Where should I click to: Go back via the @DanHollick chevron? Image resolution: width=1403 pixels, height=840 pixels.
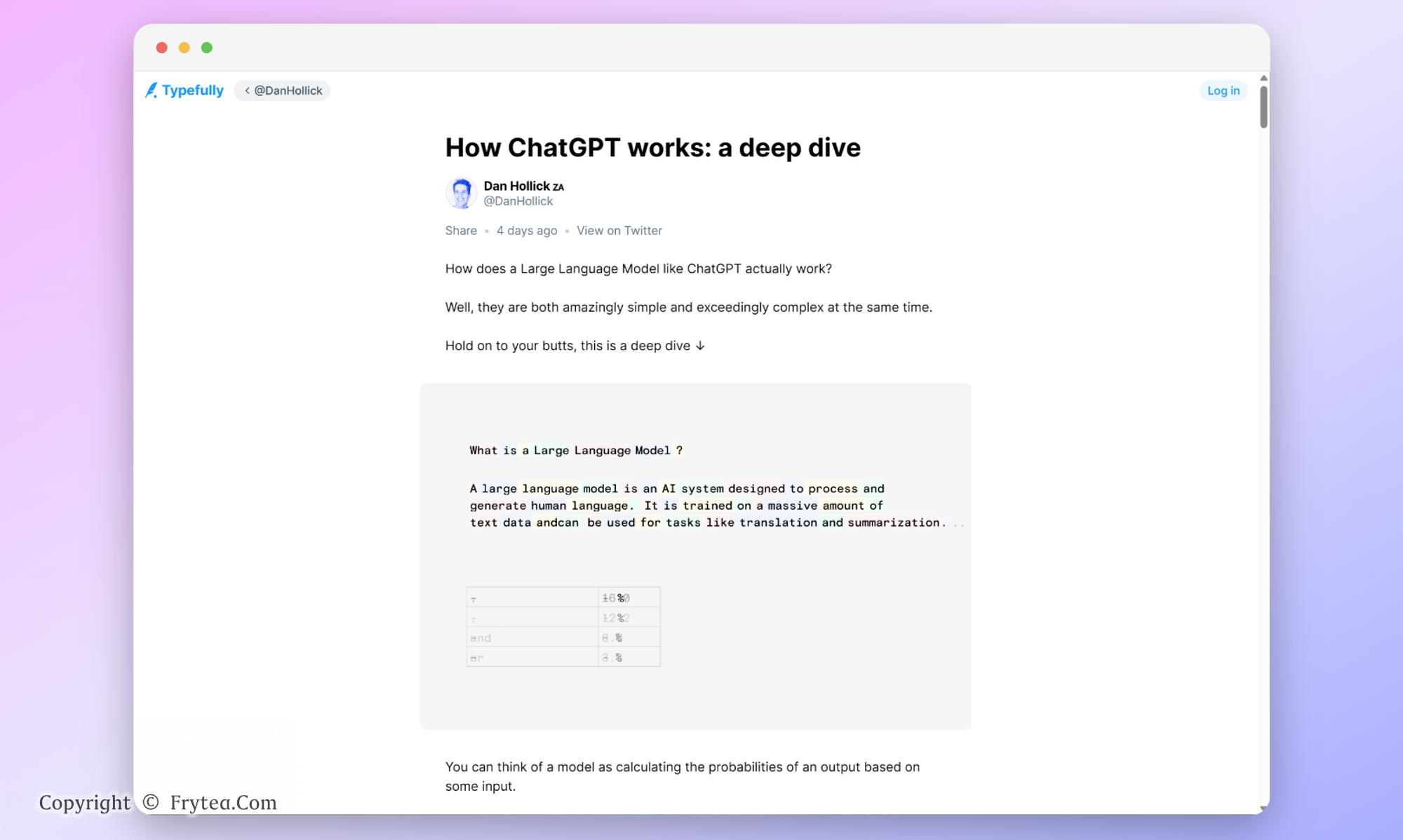(247, 90)
